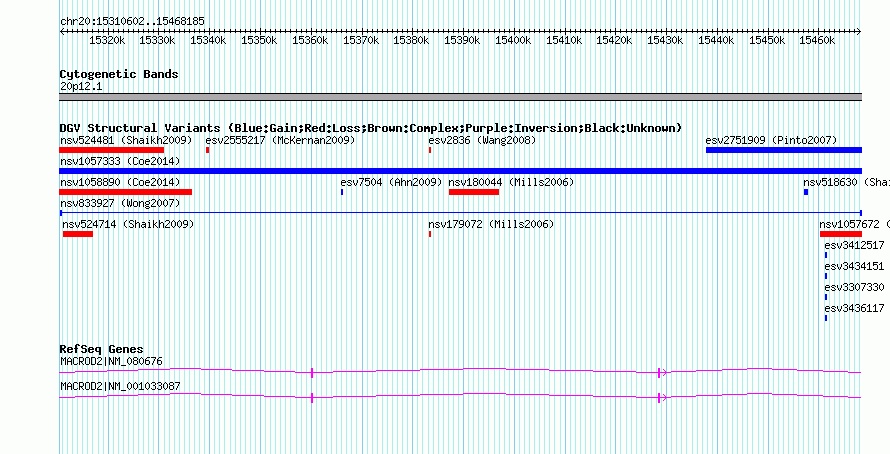Open the esv3307330 variant label
The width and height of the screenshot is (890, 454).
(854, 287)
